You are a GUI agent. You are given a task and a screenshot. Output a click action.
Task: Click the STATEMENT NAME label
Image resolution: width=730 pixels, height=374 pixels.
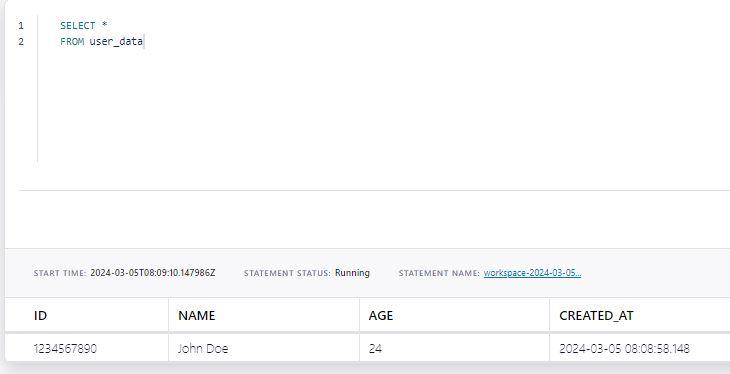click(439, 273)
